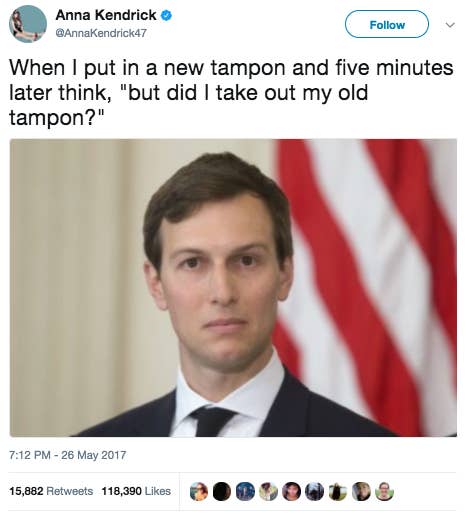Open the 7:12 PM - 26 May 2017 timestamp
The image size is (470, 520).
tap(68, 455)
